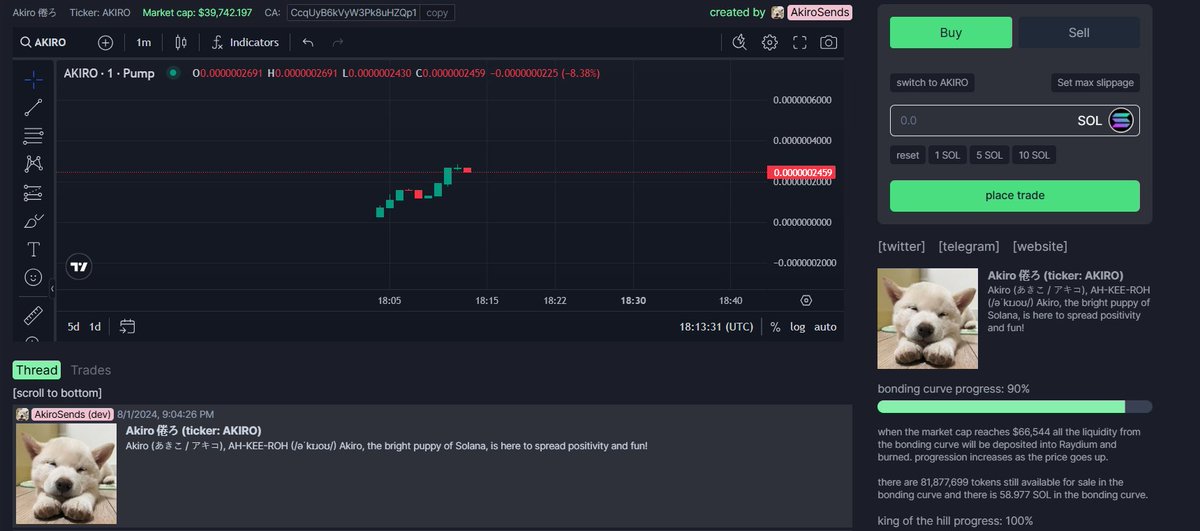Image resolution: width=1200 pixels, height=531 pixels.
Task: Select the pattern drawing tool
Action: click(x=33, y=164)
